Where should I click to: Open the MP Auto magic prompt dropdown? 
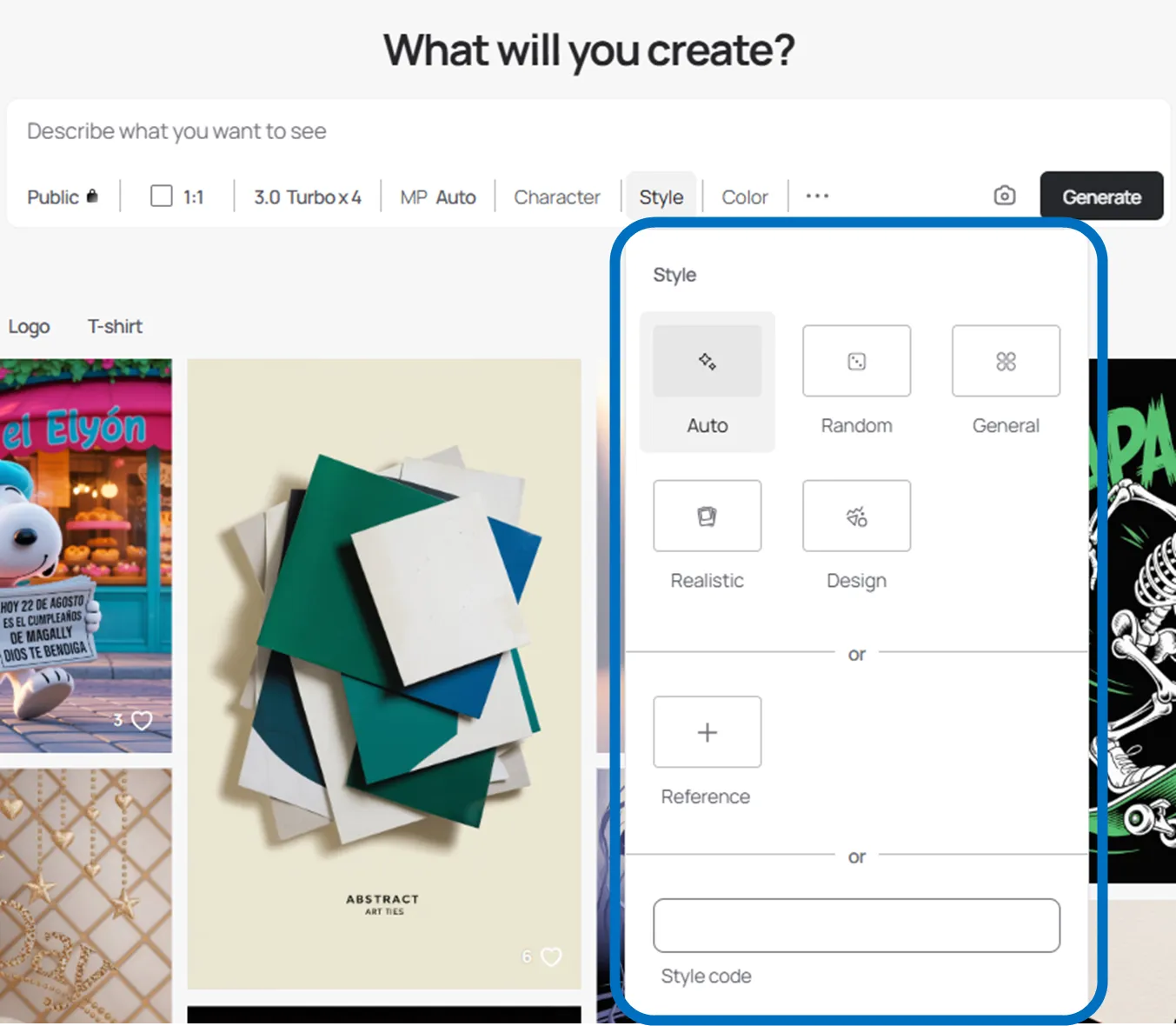click(438, 197)
